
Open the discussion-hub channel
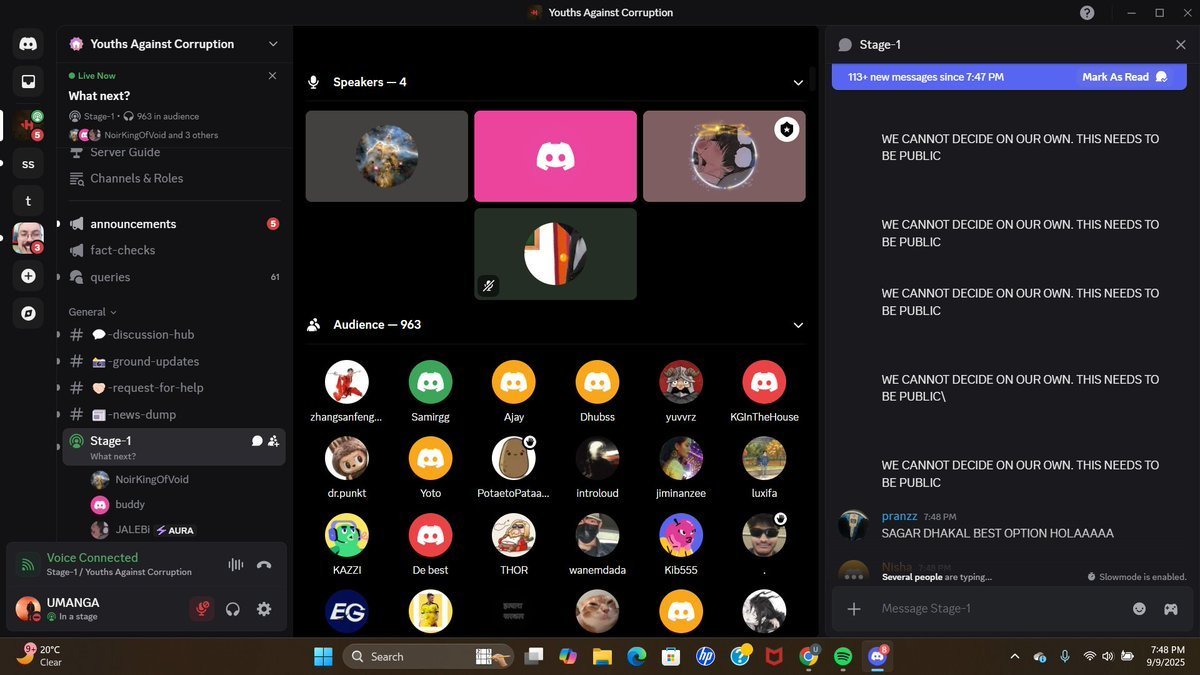coord(174,335)
